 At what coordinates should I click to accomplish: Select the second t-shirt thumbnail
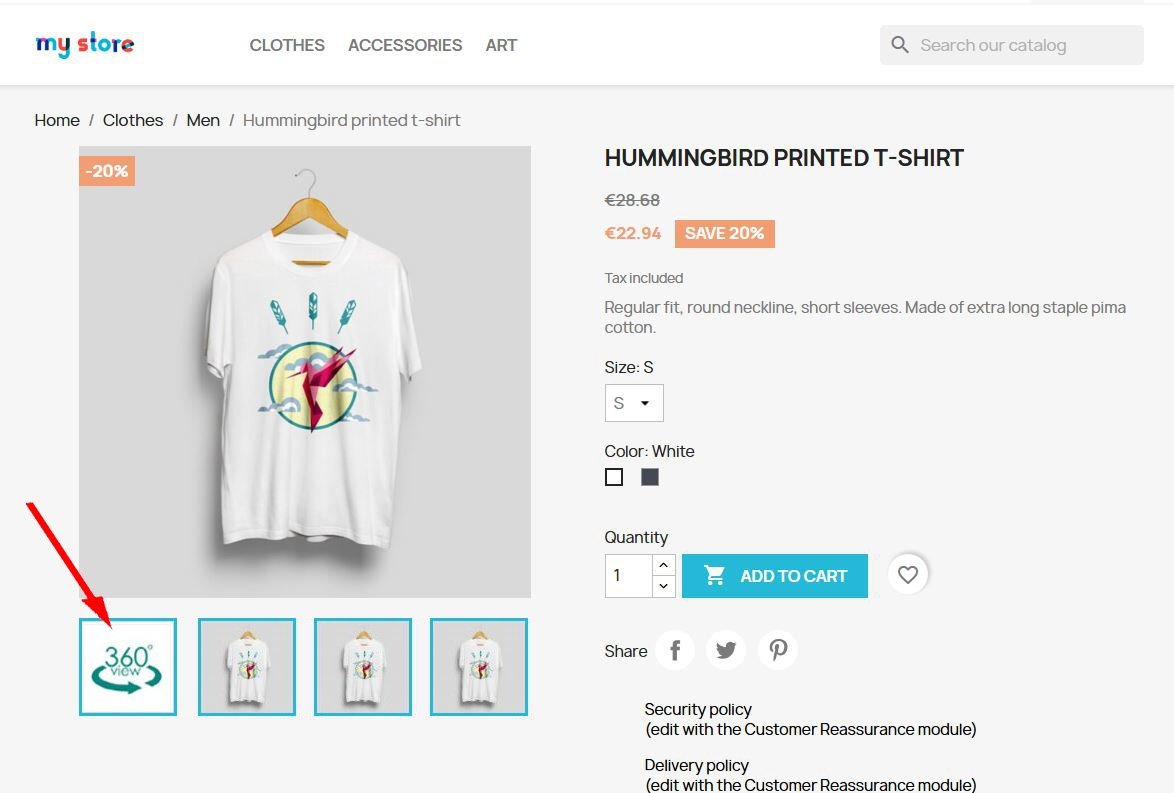[363, 666]
